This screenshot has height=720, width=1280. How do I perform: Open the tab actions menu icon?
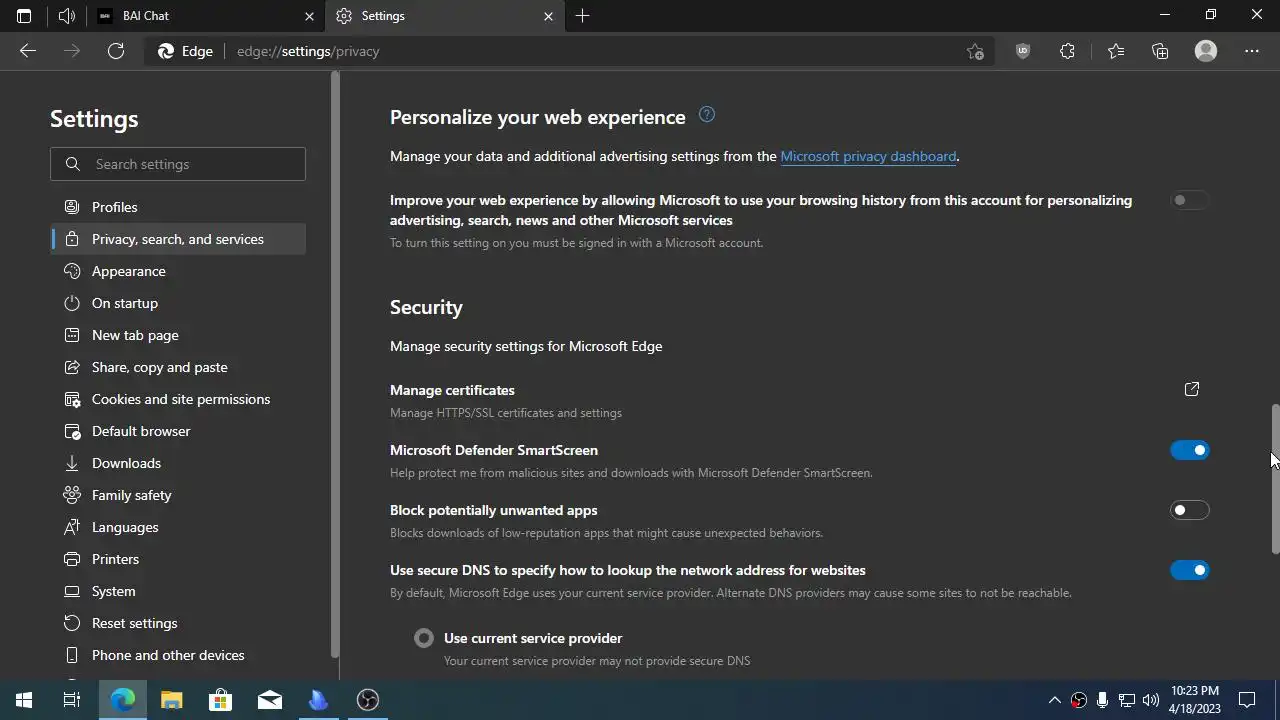coord(24,16)
